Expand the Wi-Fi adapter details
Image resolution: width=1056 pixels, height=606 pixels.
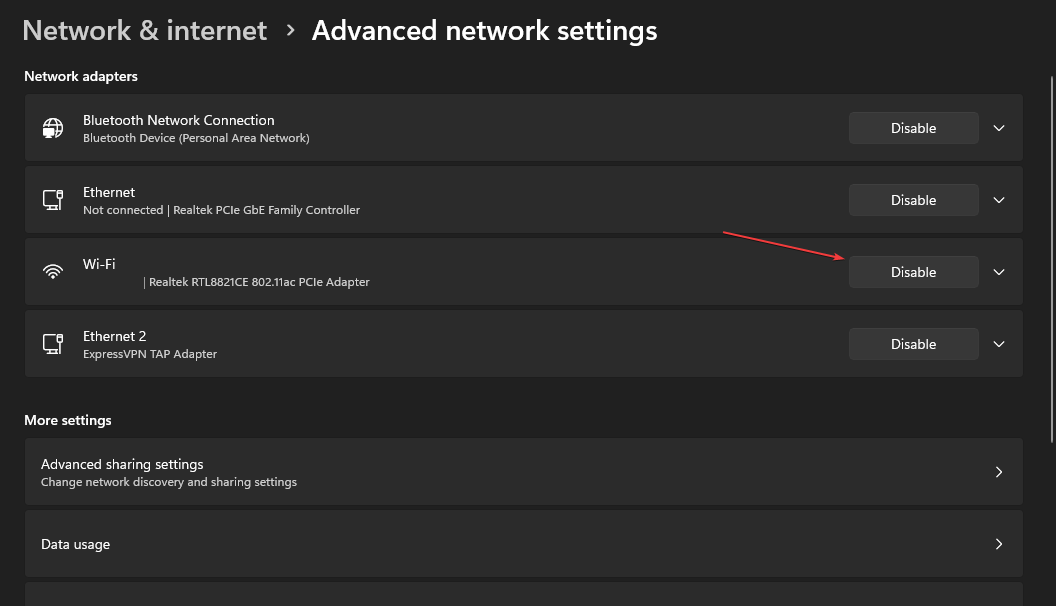[998, 271]
